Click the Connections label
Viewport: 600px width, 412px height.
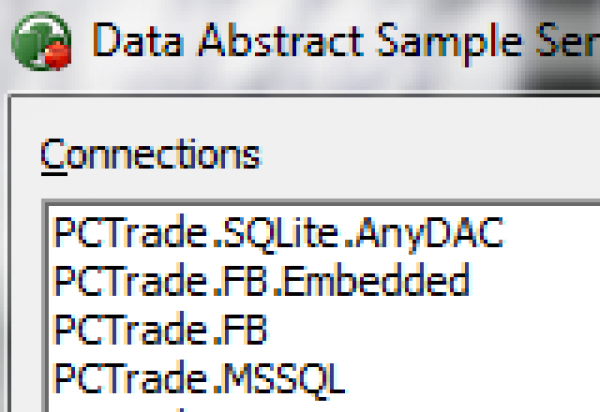point(149,155)
